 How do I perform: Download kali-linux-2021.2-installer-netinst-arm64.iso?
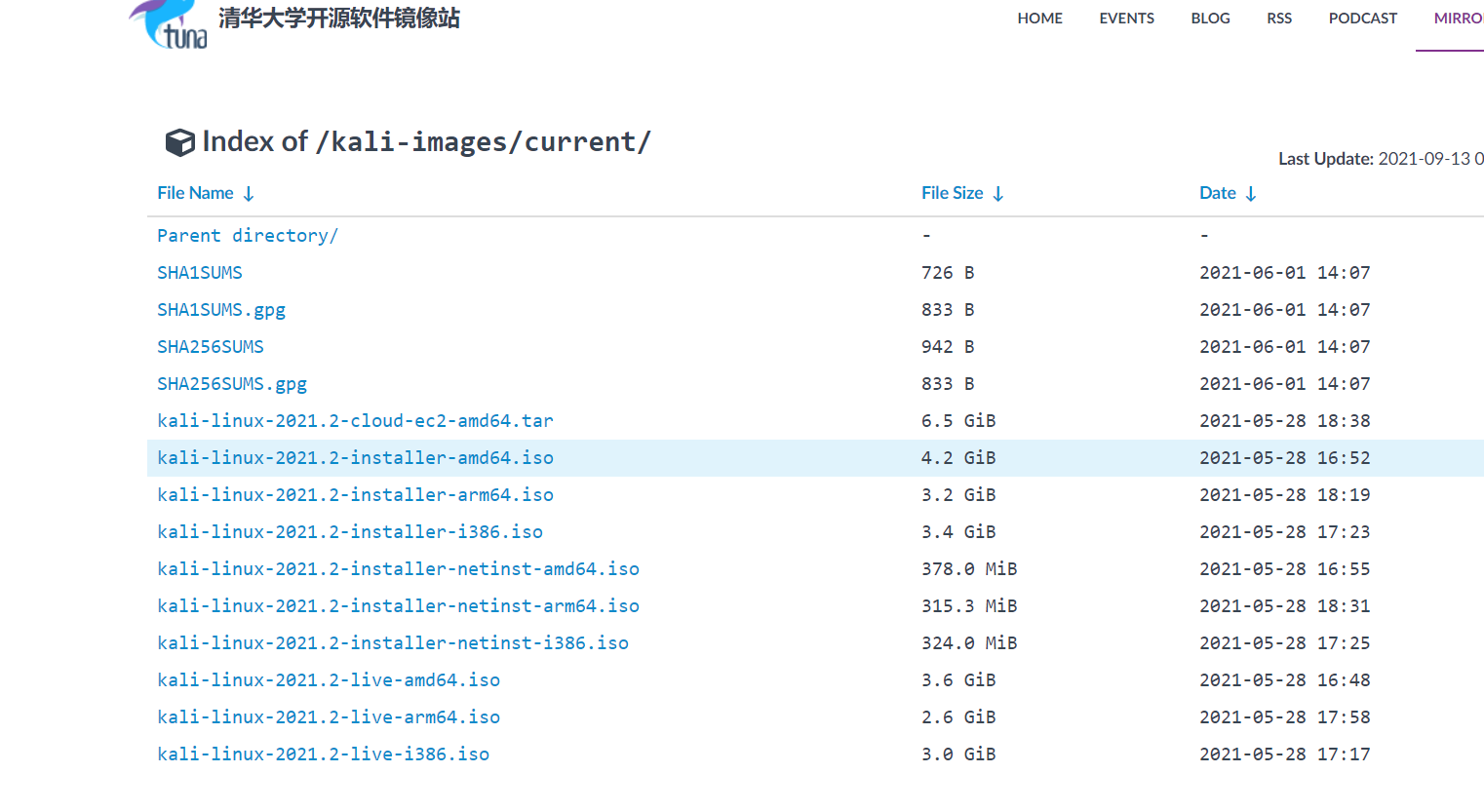[x=398, y=606]
